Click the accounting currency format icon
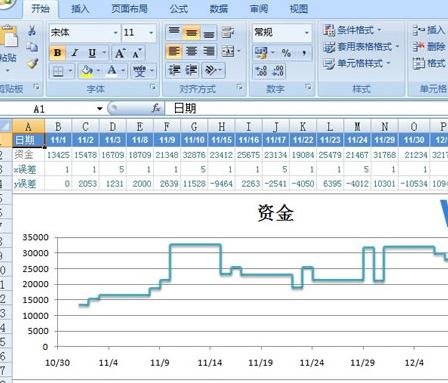 click(x=261, y=53)
